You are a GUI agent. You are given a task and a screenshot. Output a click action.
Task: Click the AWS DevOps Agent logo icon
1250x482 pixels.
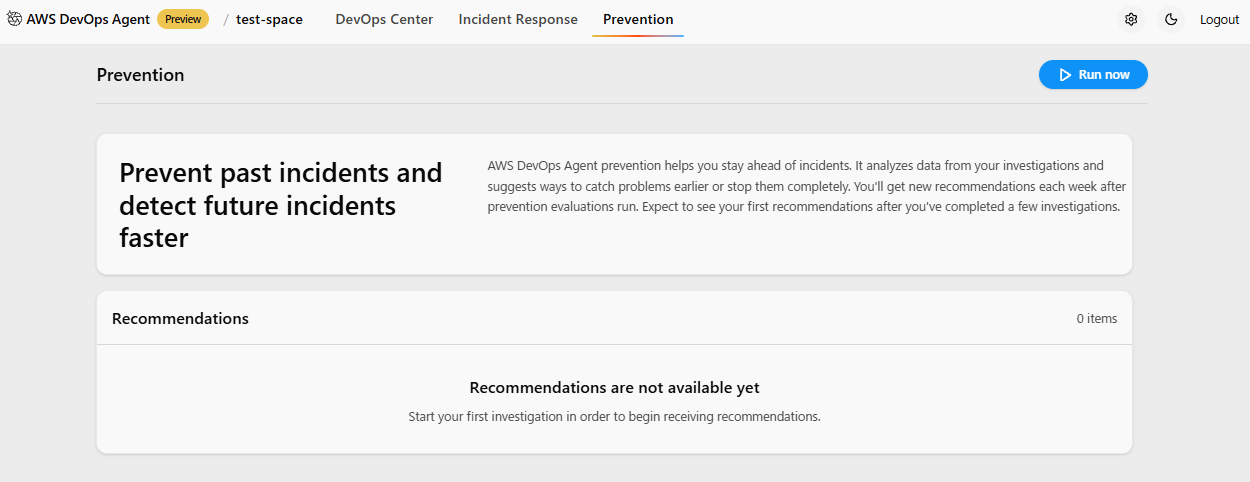pyautogui.click(x=15, y=19)
